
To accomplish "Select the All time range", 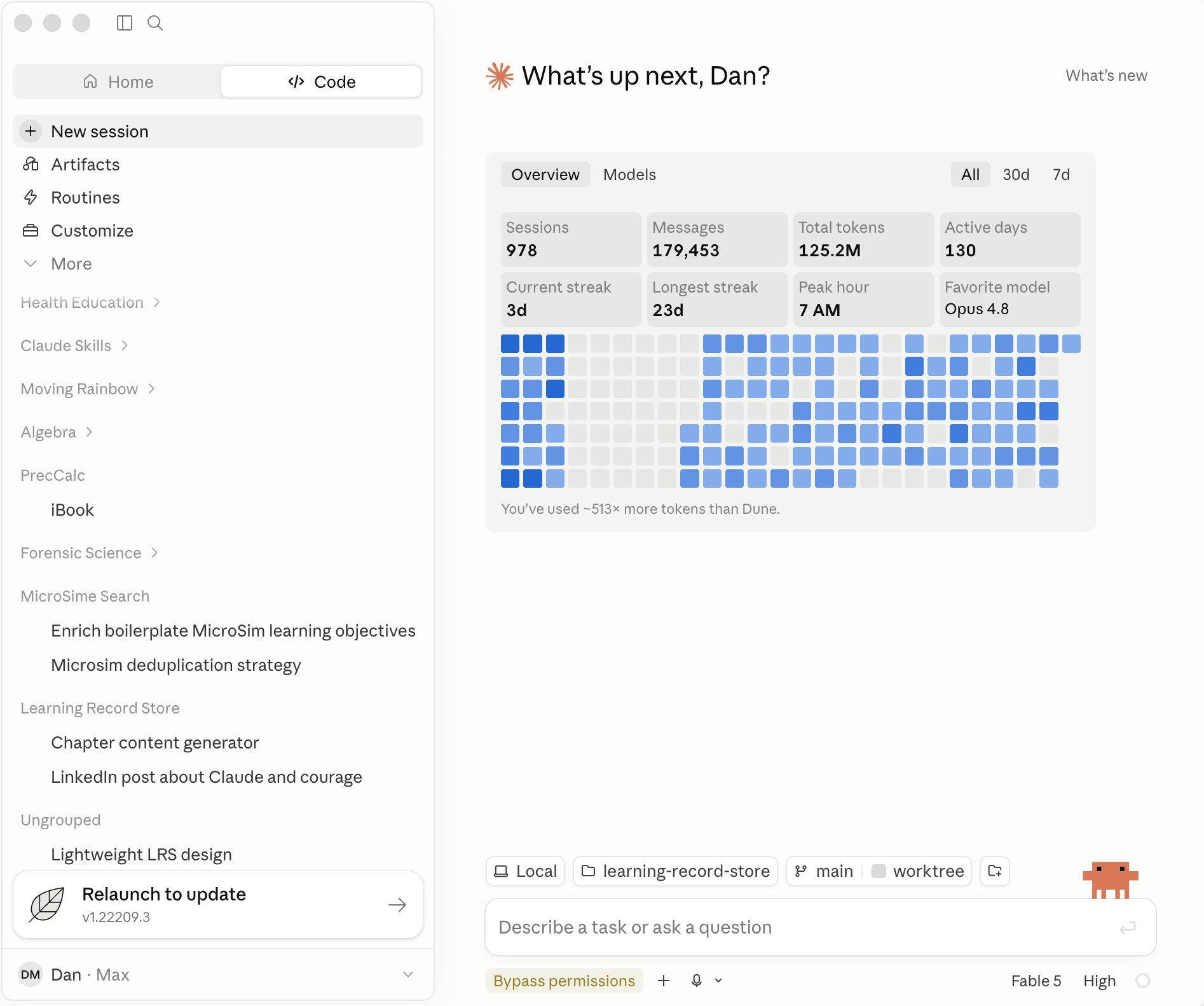I will click(970, 174).
